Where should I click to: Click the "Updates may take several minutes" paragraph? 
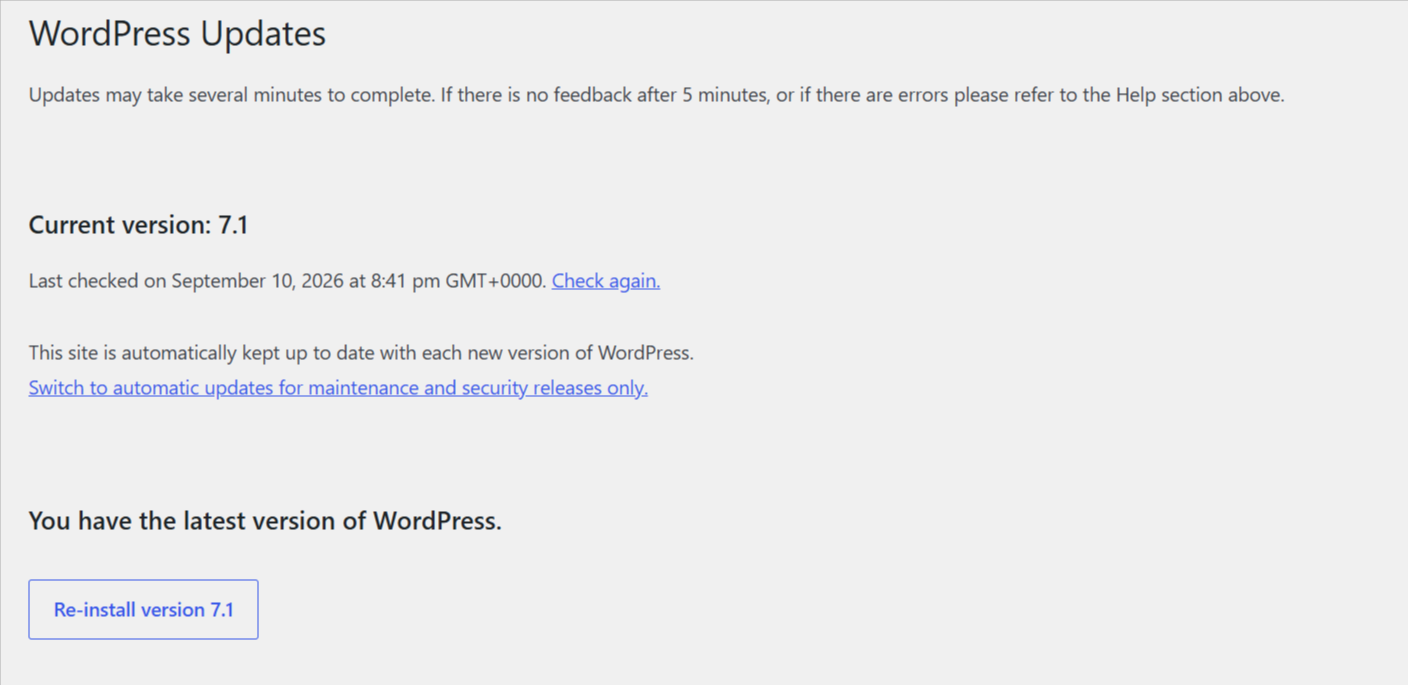(x=656, y=96)
